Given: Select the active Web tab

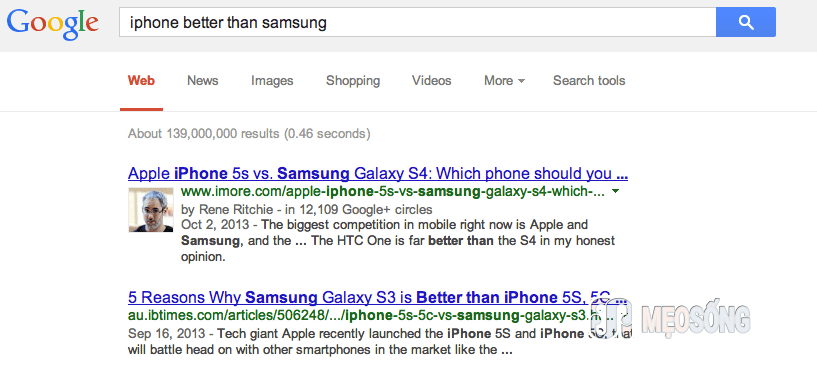Looking at the screenshot, I should pos(141,81).
